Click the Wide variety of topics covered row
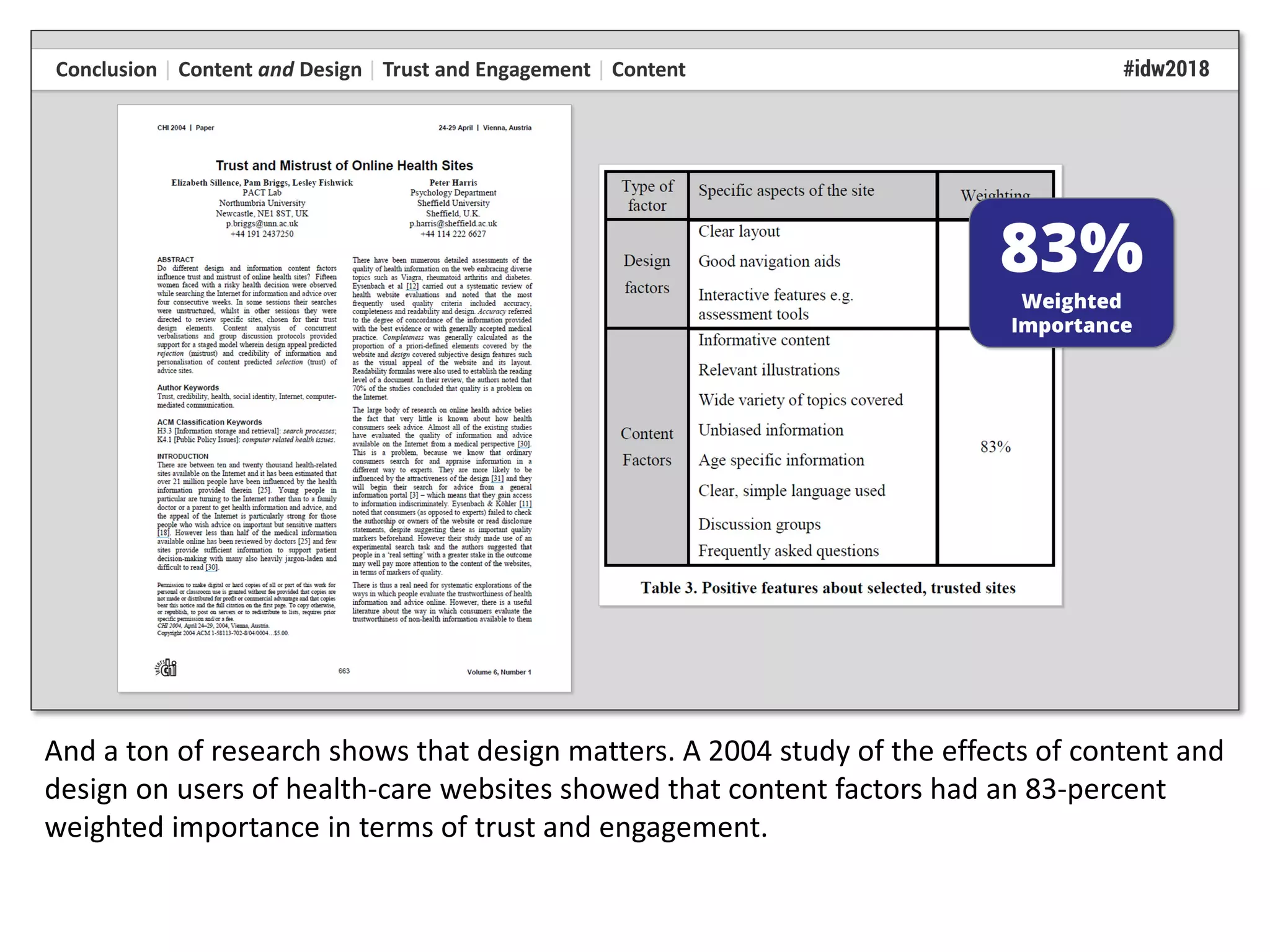1270x952 pixels. (x=801, y=400)
